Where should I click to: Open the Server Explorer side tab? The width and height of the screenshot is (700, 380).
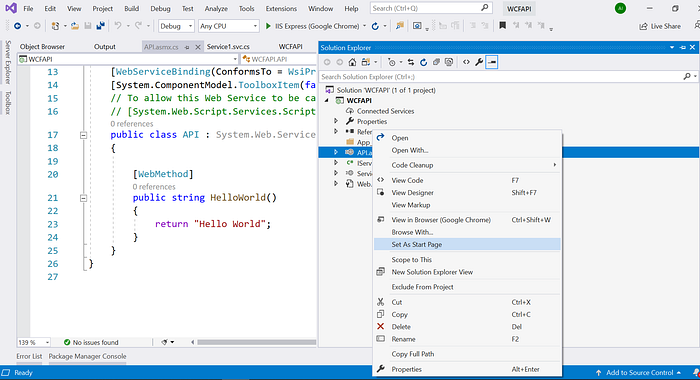8,62
